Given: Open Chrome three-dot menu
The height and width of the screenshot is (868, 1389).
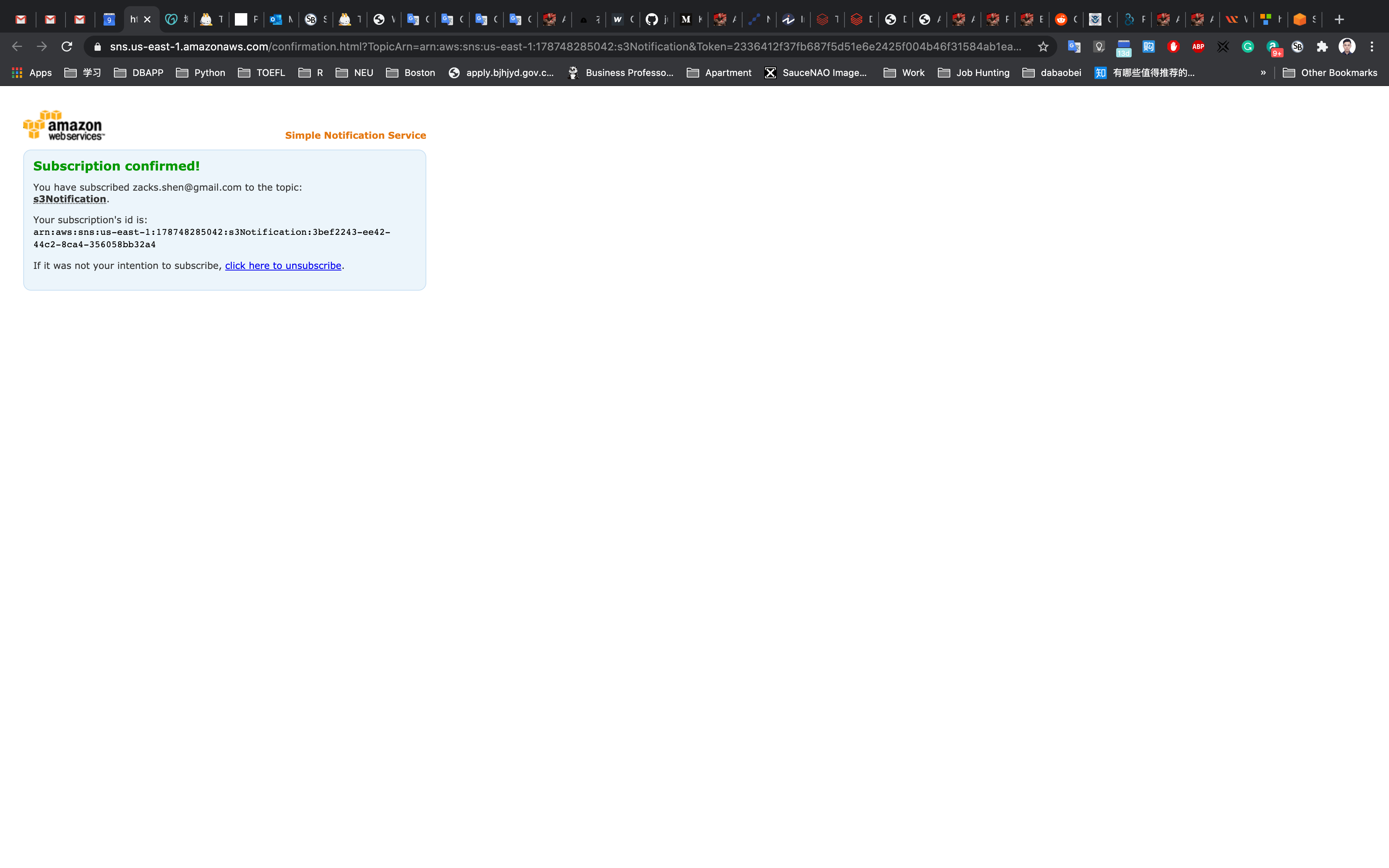Looking at the screenshot, I should pyautogui.click(x=1372, y=46).
